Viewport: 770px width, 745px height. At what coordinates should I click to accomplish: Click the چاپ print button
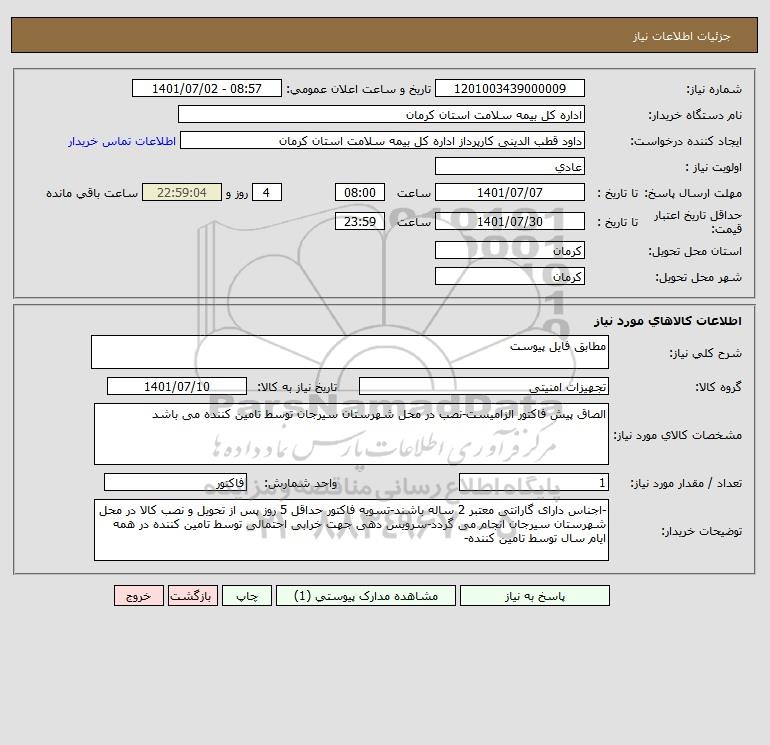[x=247, y=596]
